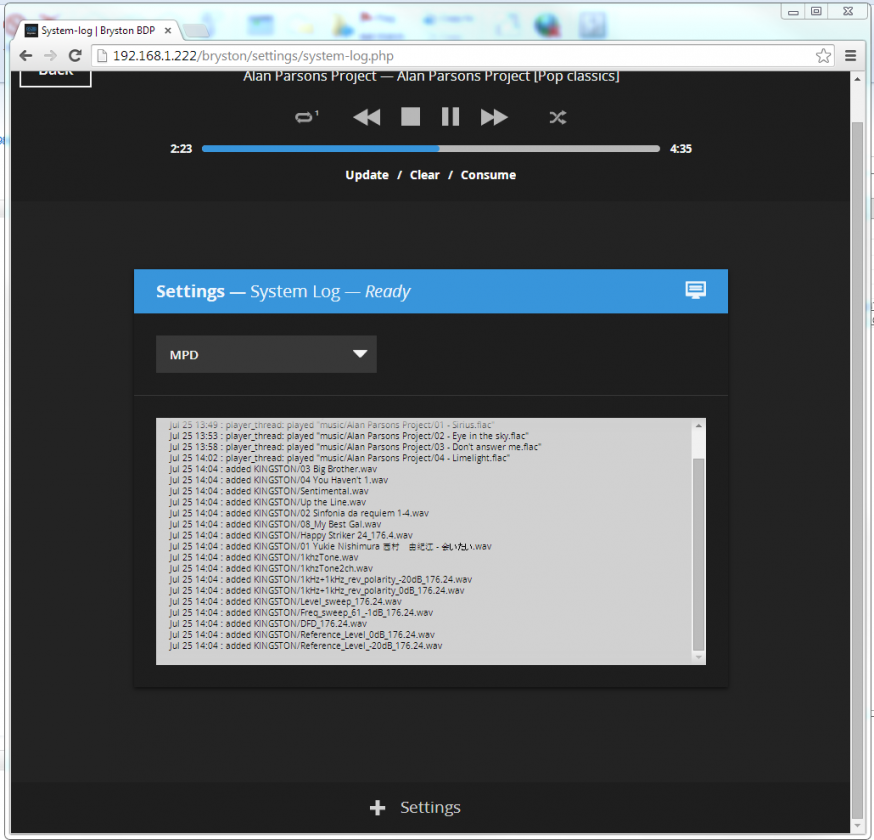Maximize the browser window

coord(816,11)
